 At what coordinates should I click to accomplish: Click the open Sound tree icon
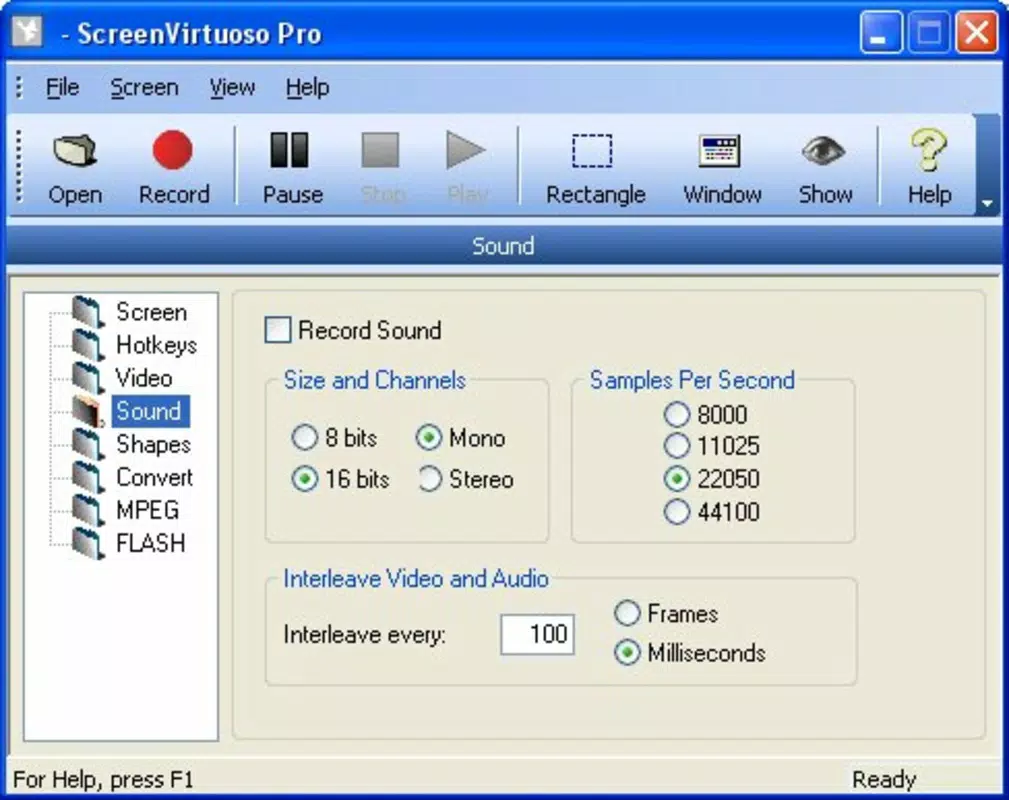(88, 411)
